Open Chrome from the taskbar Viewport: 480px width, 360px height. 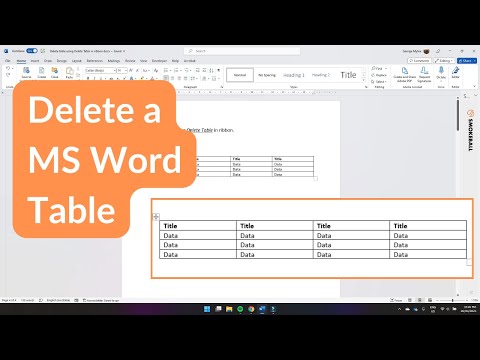click(x=251, y=309)
